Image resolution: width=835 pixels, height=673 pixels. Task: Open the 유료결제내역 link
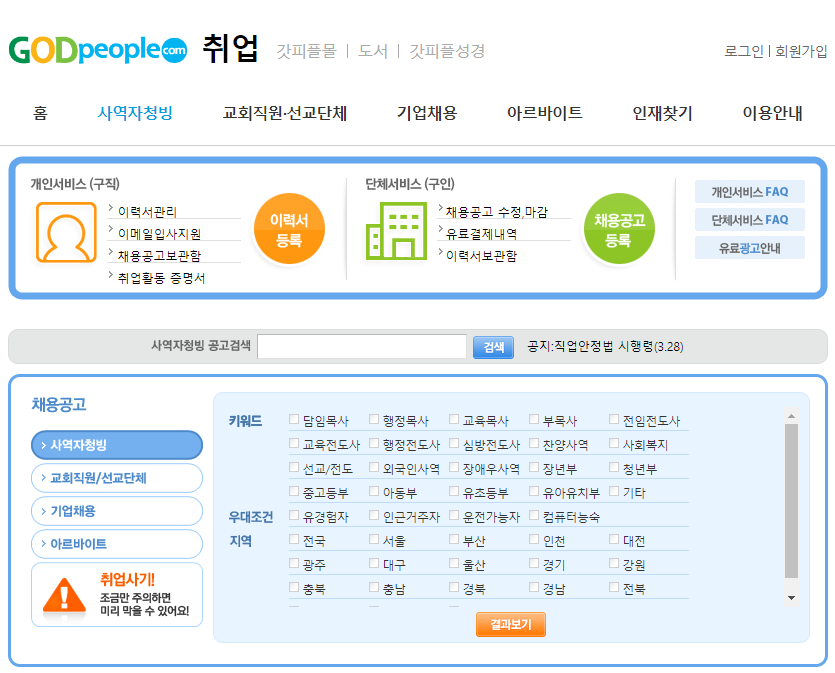click(x=481, y=234)
